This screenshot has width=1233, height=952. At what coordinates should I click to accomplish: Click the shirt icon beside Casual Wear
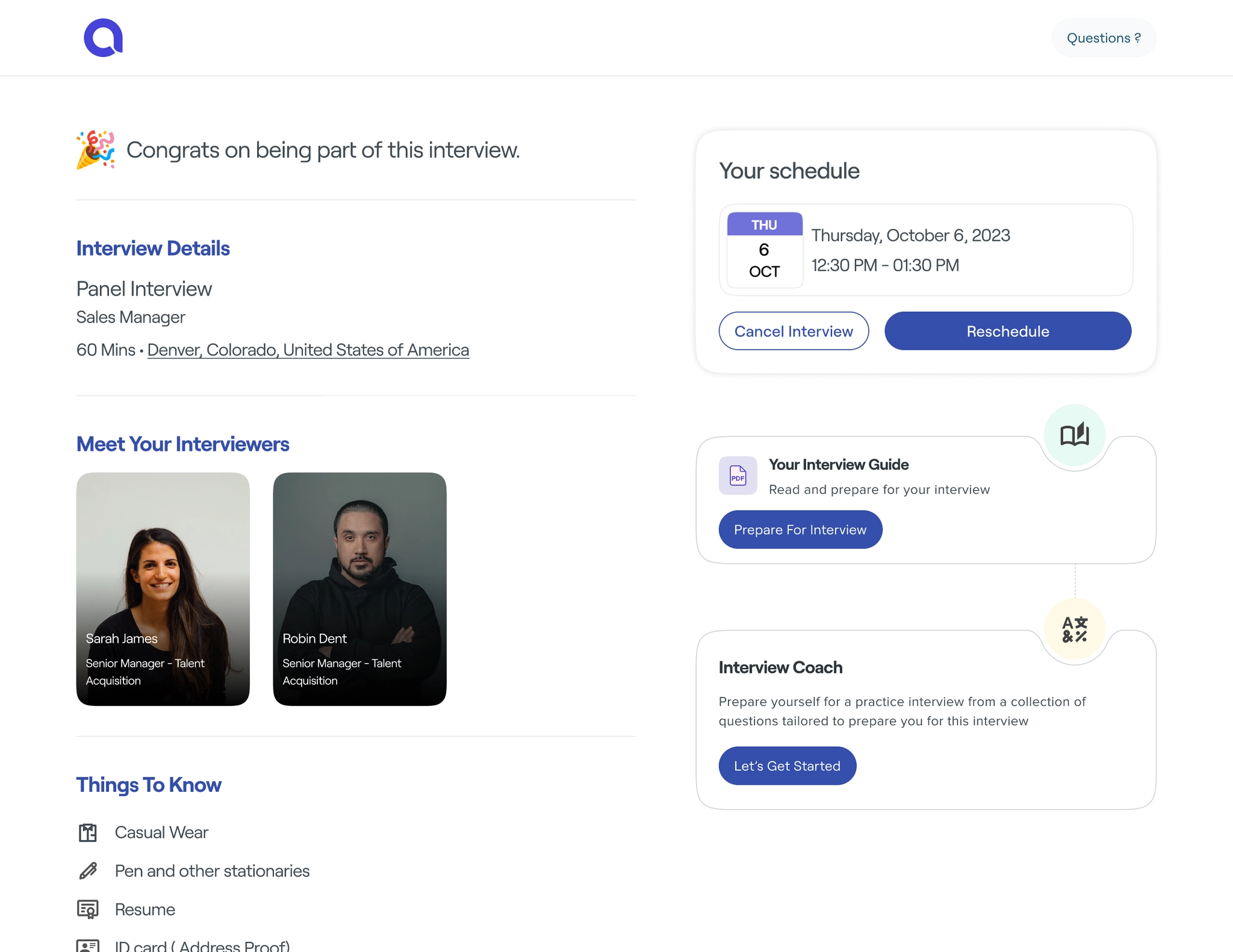88,833
